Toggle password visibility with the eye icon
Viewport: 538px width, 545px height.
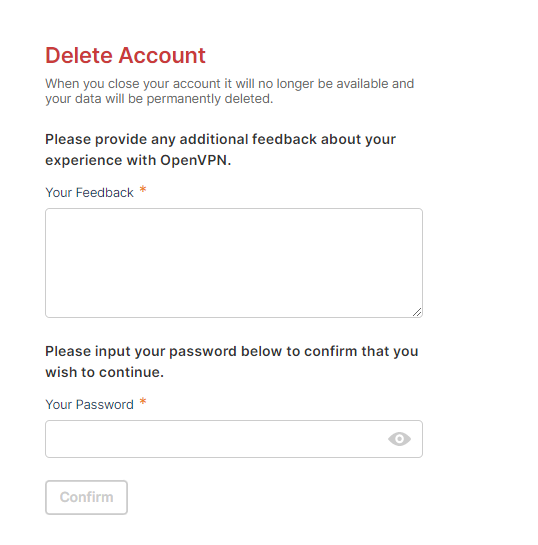[399, 439]
